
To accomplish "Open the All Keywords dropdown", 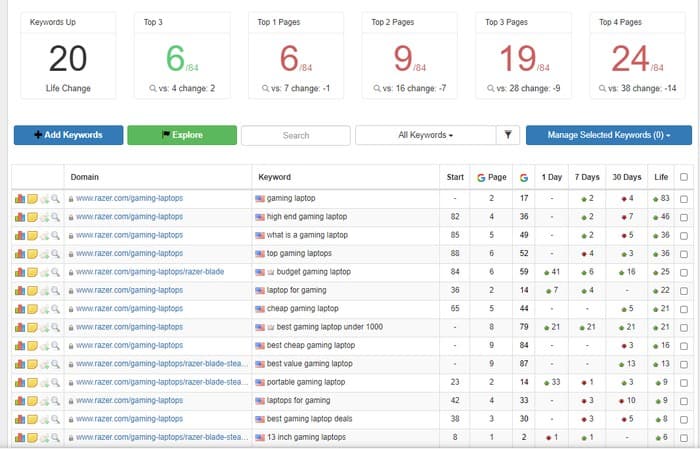I will (x=425, y=135).
